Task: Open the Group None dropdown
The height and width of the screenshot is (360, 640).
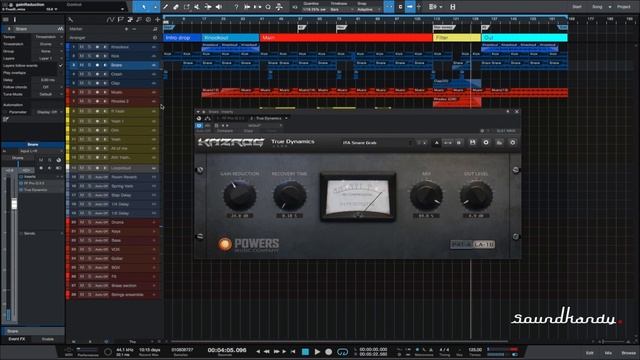Action: (x=48, y=51)
